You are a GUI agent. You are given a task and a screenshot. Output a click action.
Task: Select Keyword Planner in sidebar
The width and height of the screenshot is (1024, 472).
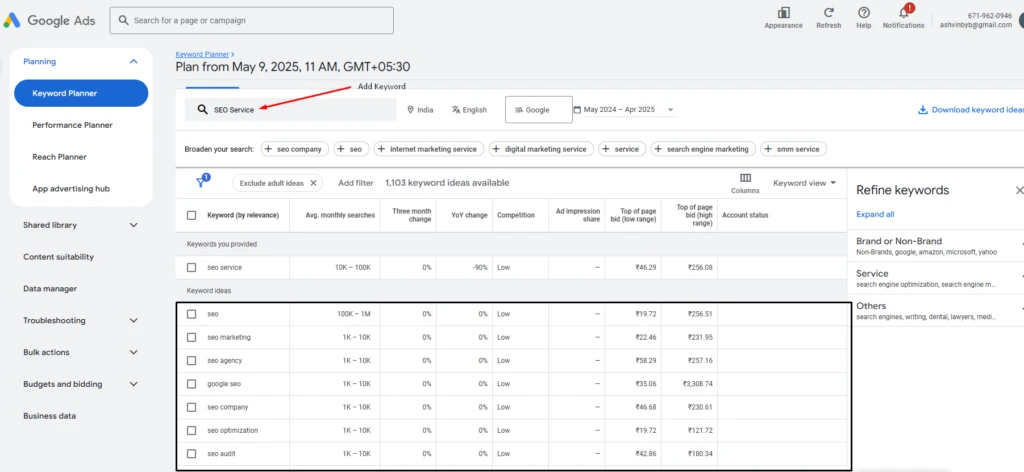pos(81,93)
